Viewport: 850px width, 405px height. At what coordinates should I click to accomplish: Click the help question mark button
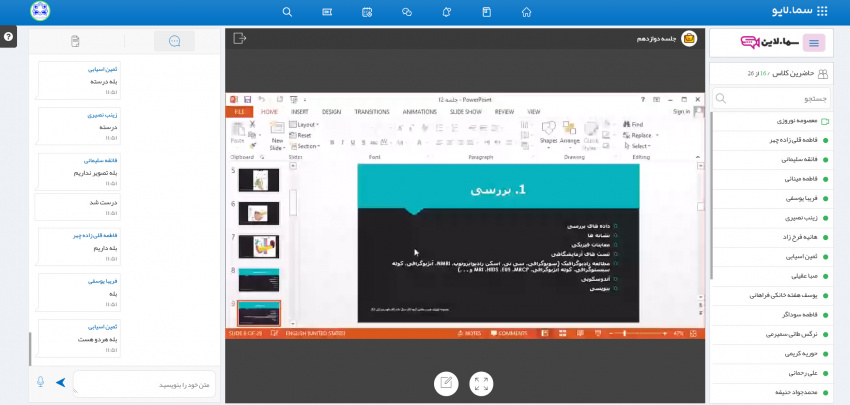click(x=8, y=37)
